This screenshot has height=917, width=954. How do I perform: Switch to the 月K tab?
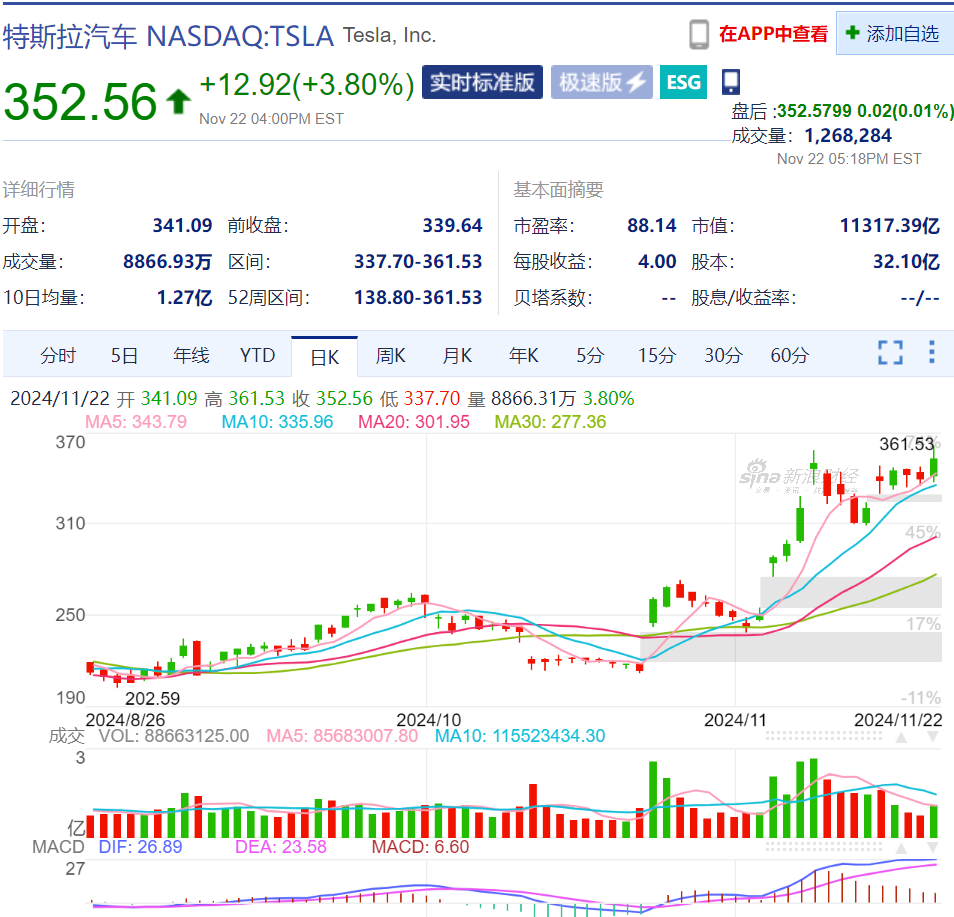[456, 354]
